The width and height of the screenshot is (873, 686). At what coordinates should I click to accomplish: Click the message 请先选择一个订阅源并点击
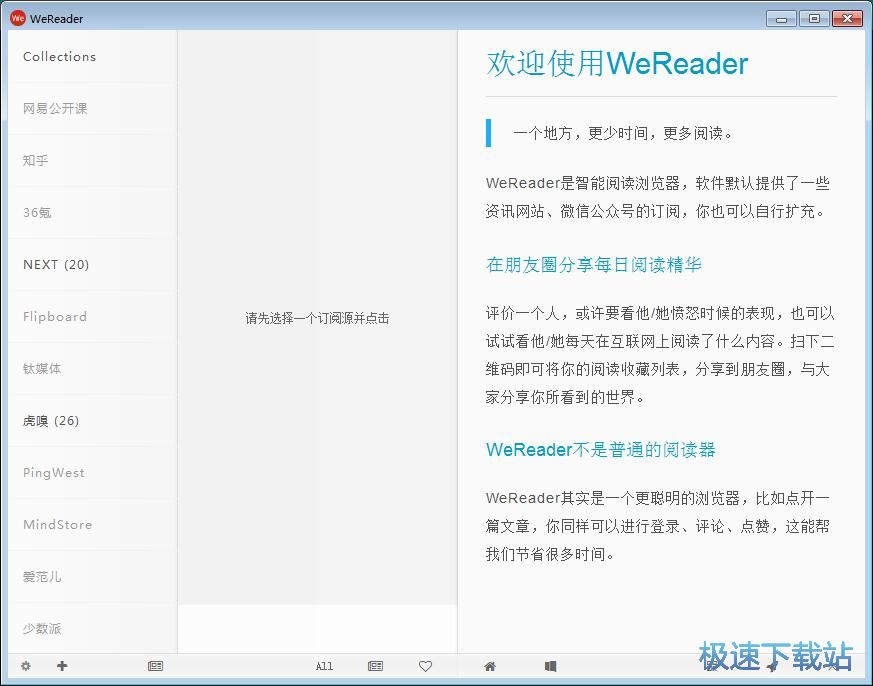(x=317, y=318)
